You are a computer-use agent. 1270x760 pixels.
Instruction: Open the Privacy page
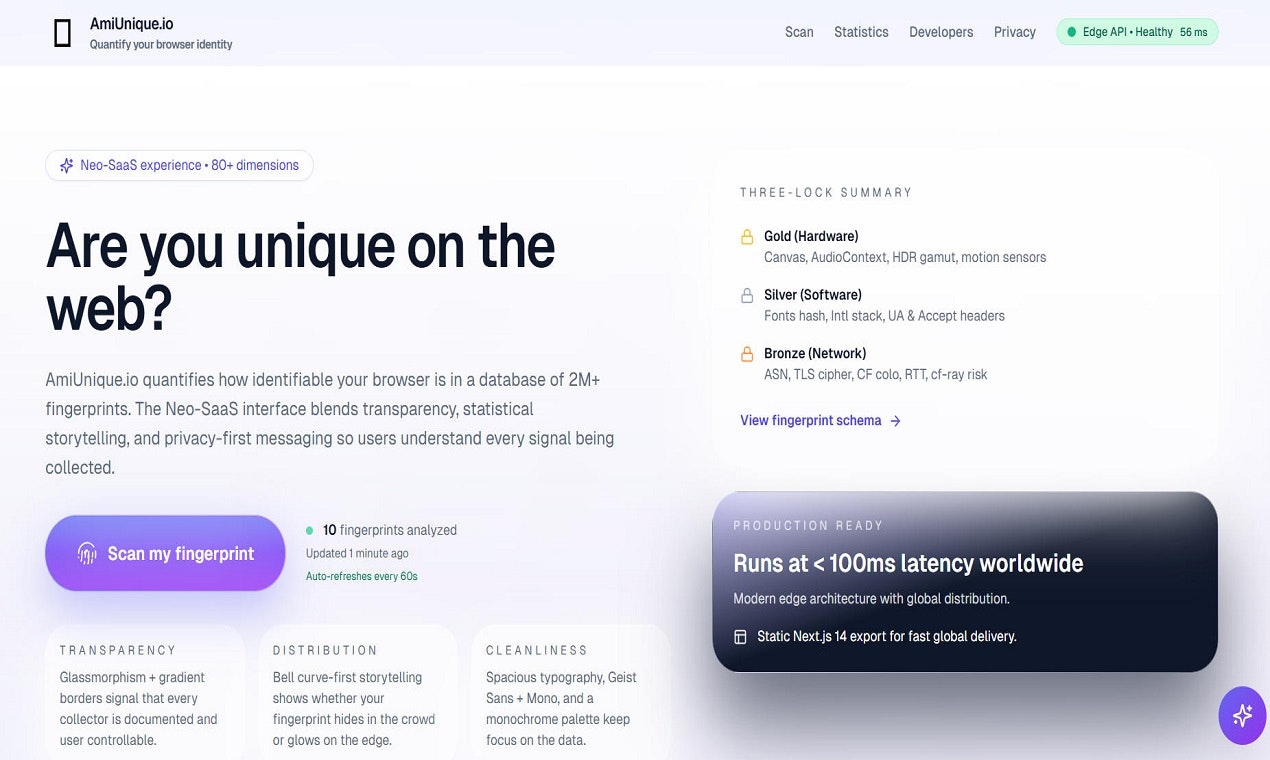click(1014, 32)
